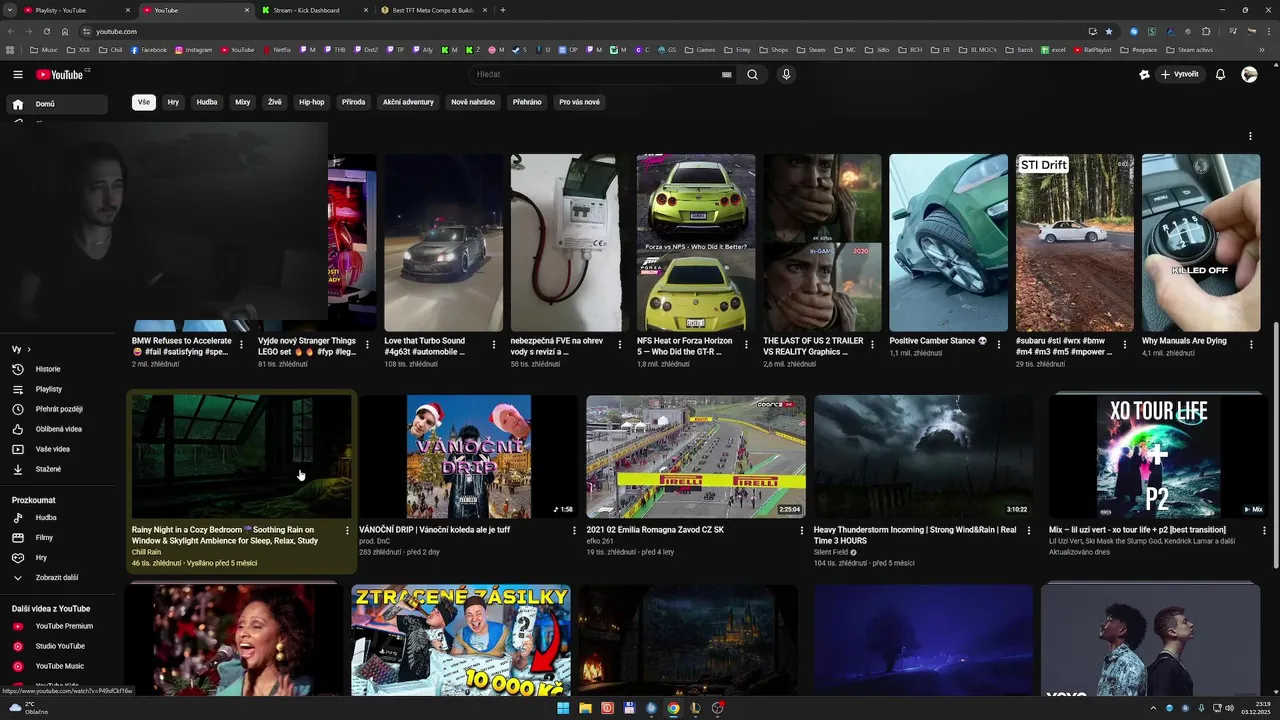Image resolution: width=1280 pixels, height=720 pixels.
Task: Open the on-screen keyboard in search box
Action: point(727,74)
